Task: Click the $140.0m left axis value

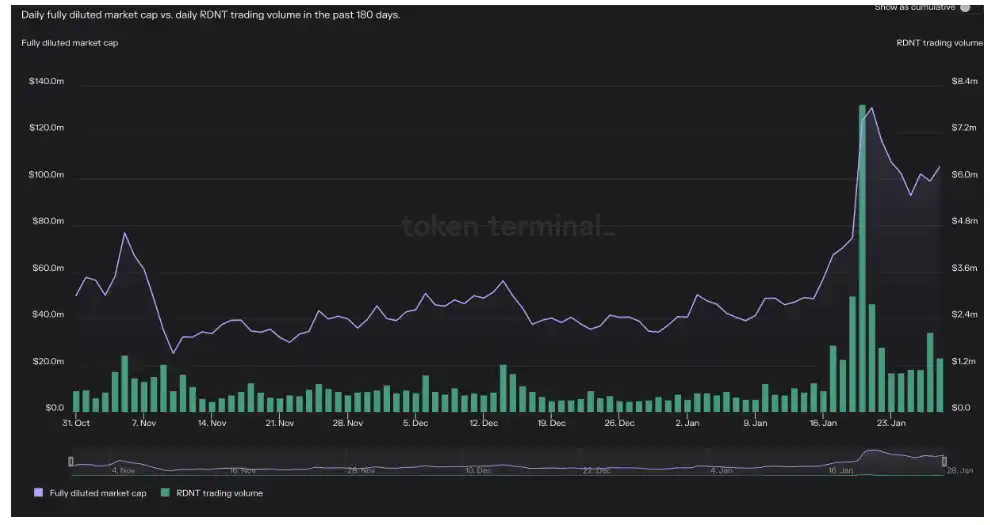Action: (46, 81)
